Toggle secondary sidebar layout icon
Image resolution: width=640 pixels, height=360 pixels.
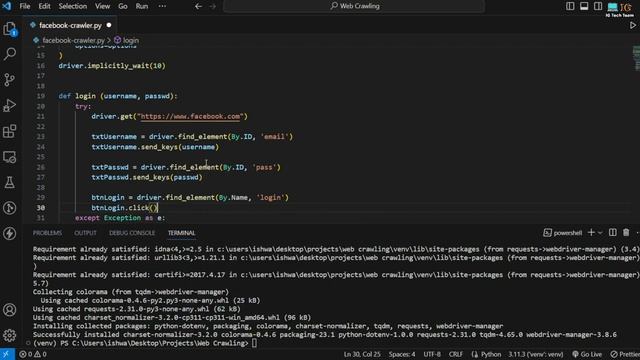pyautogui.click(x=598, y=6)
